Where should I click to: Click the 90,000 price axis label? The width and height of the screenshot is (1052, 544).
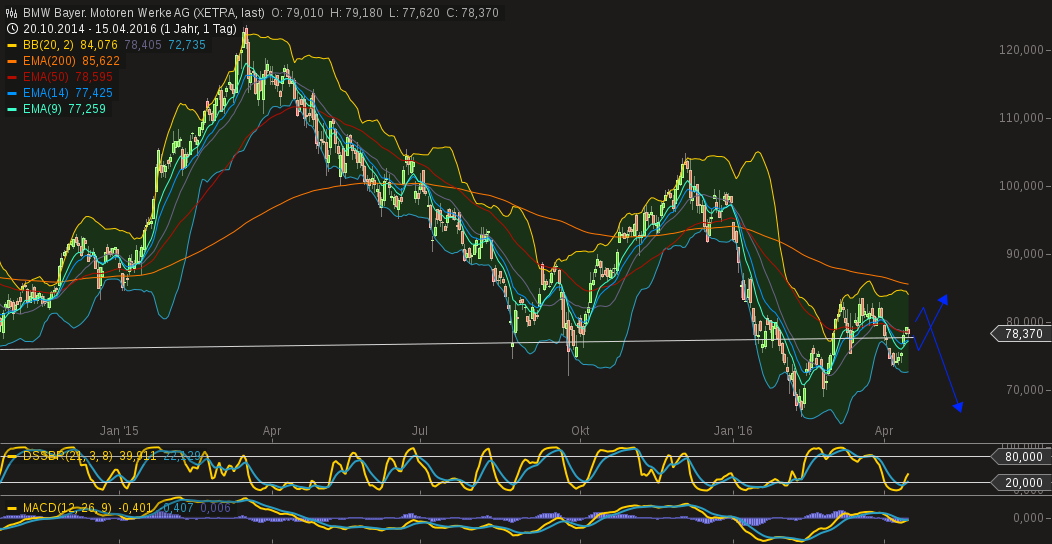click(x=1023, y=254)
